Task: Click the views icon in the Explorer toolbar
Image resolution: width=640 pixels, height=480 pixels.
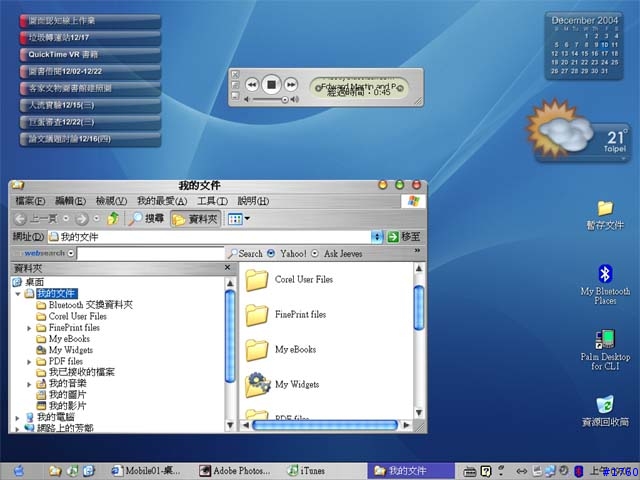Action: (235, 219)
